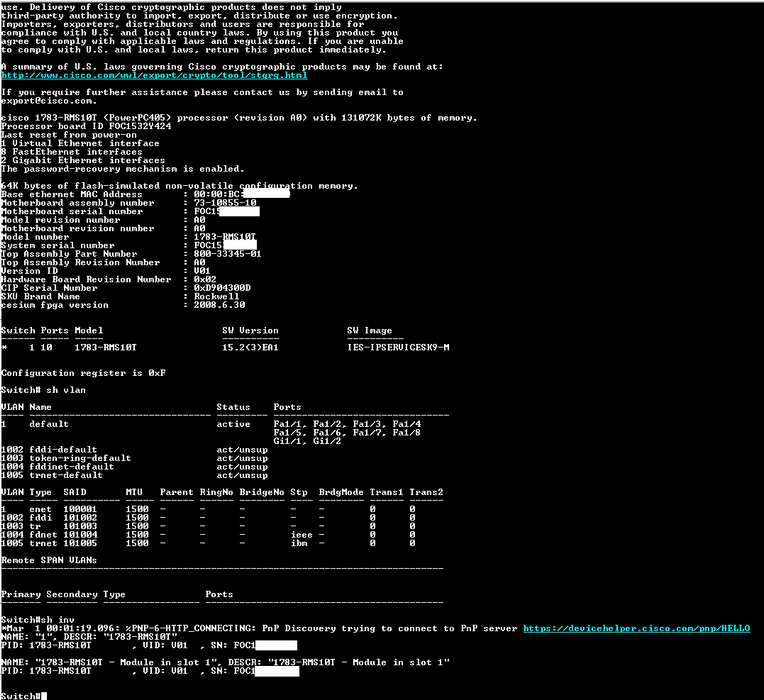Select the text 'export@cisco.com.'
This screenshot has width=764, height=700.
click(x=49, y=101)
